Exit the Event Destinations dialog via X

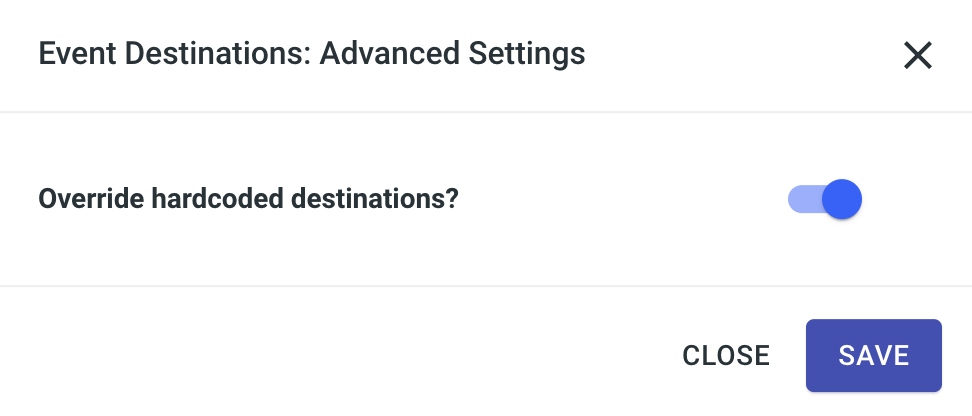coord(917,56)
